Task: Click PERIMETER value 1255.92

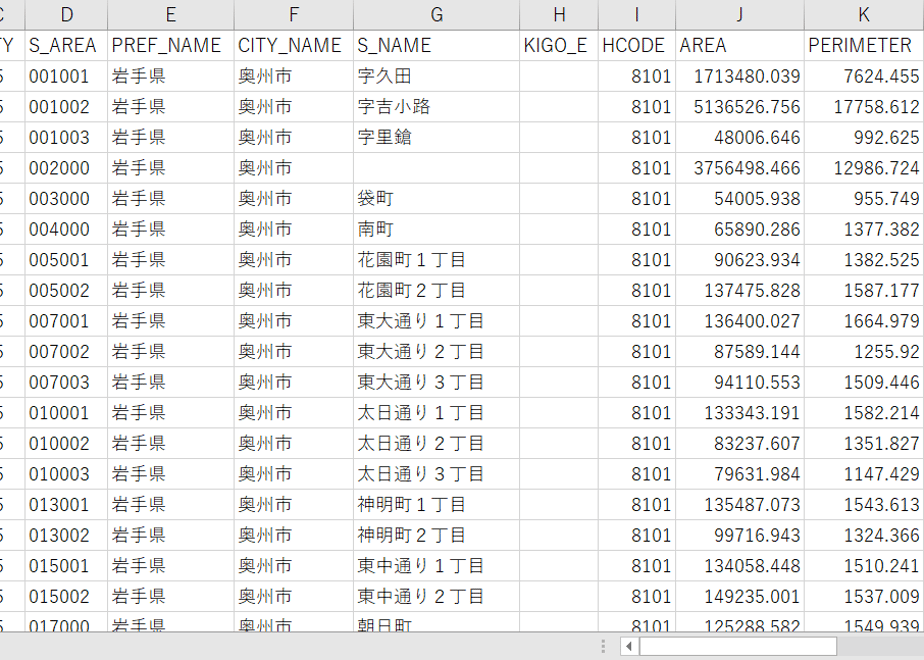Action: [864, 352]
